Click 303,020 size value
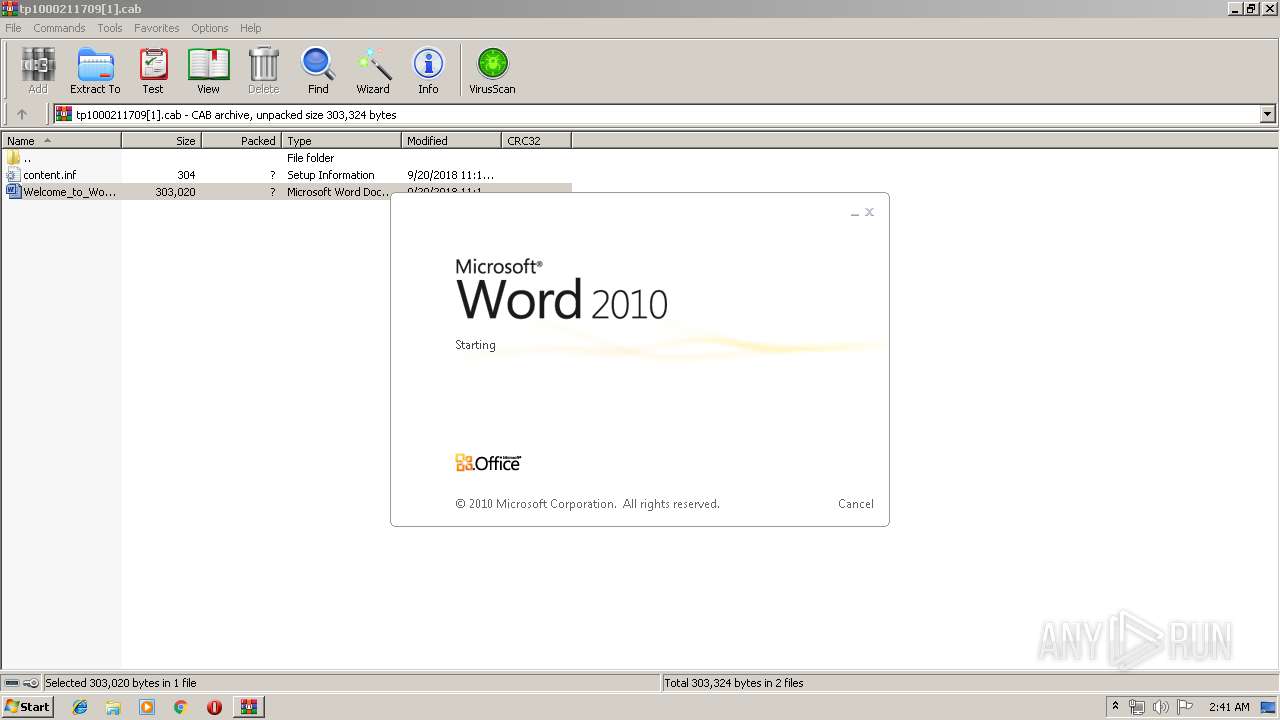Image resolution: width=1280 pixels, height=720 pixels. click(175, 192)
